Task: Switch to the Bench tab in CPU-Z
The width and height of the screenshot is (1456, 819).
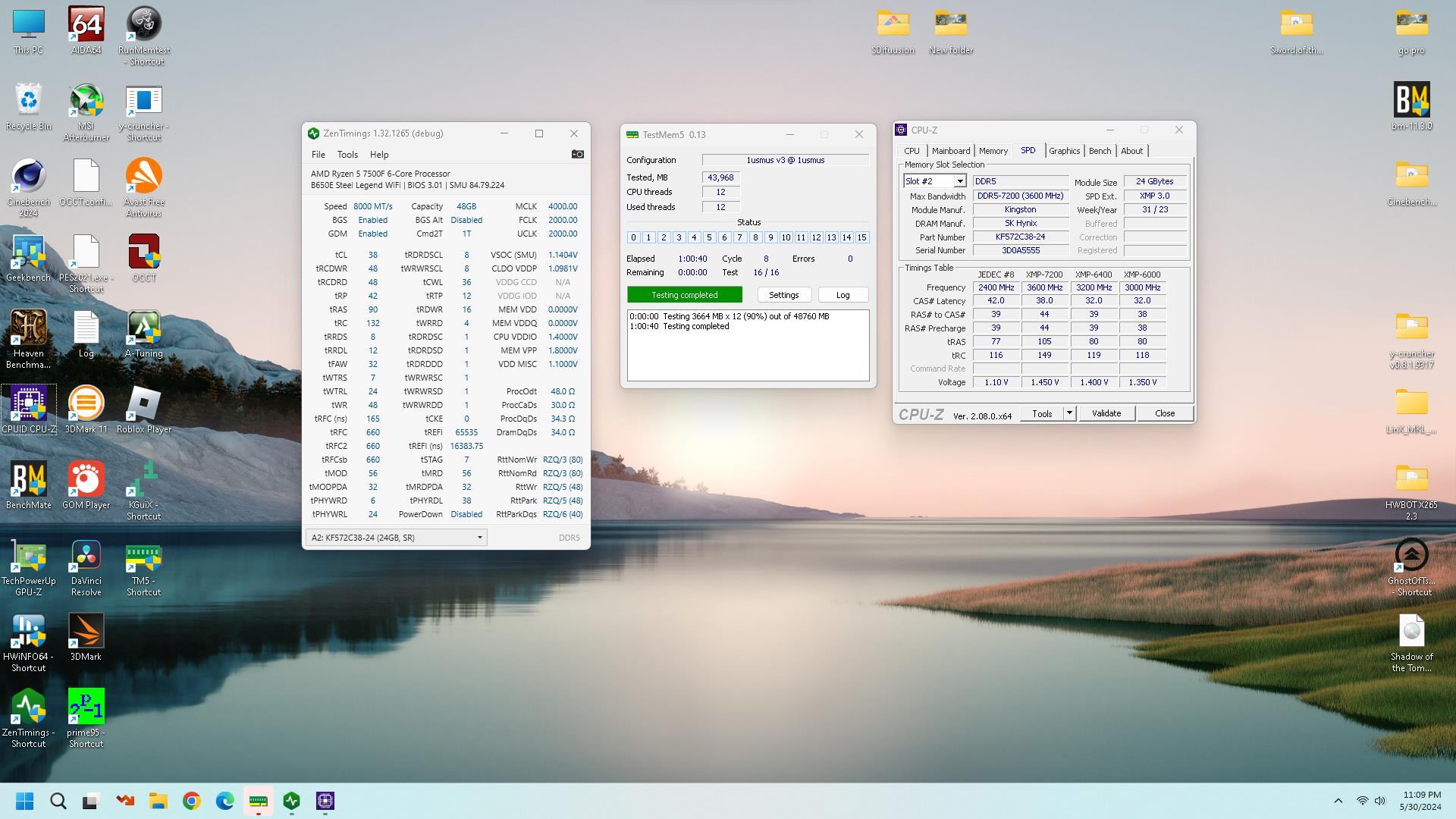Action: 1100,151
